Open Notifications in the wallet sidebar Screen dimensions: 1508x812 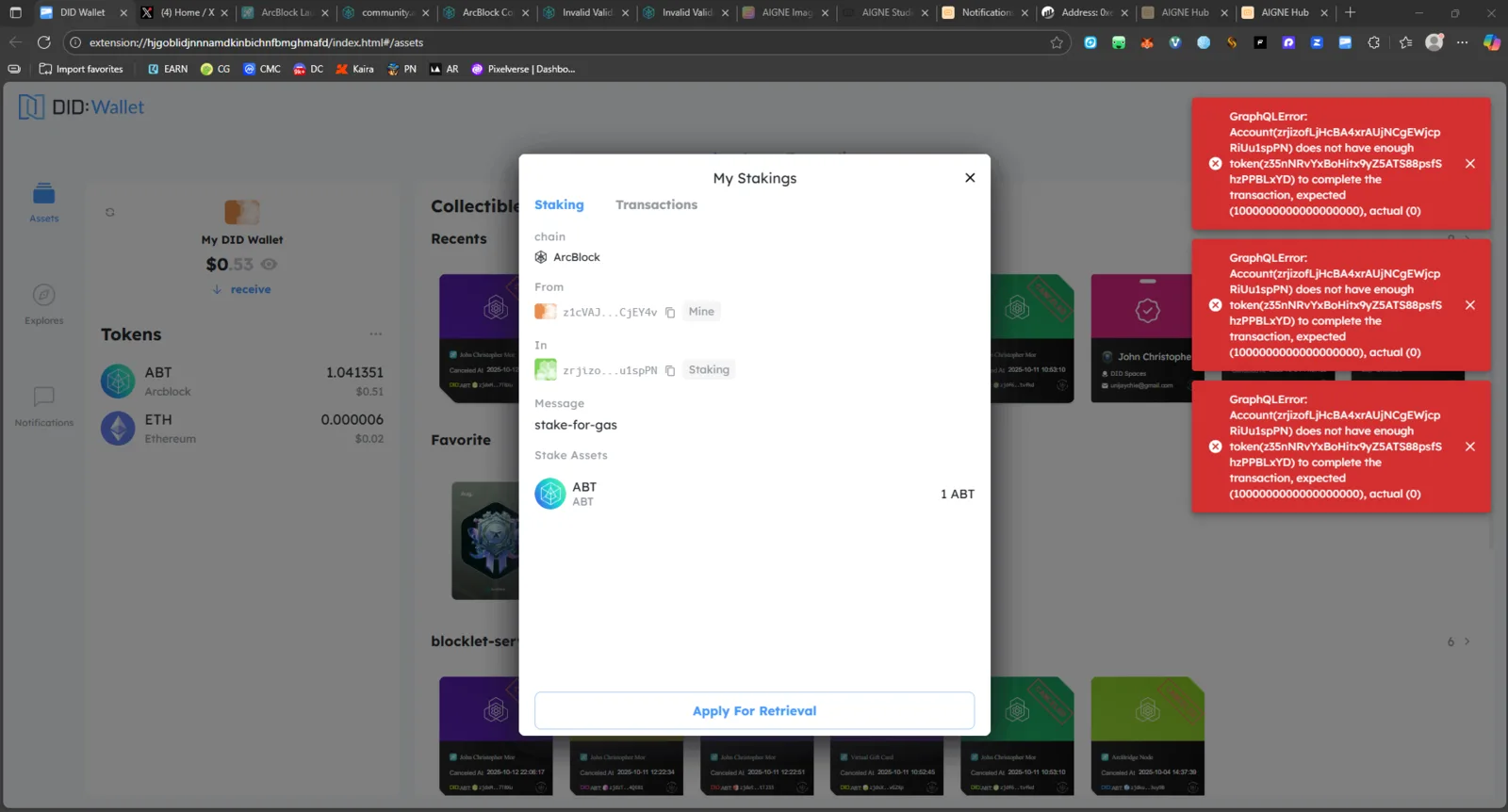[x=44, y=407]
